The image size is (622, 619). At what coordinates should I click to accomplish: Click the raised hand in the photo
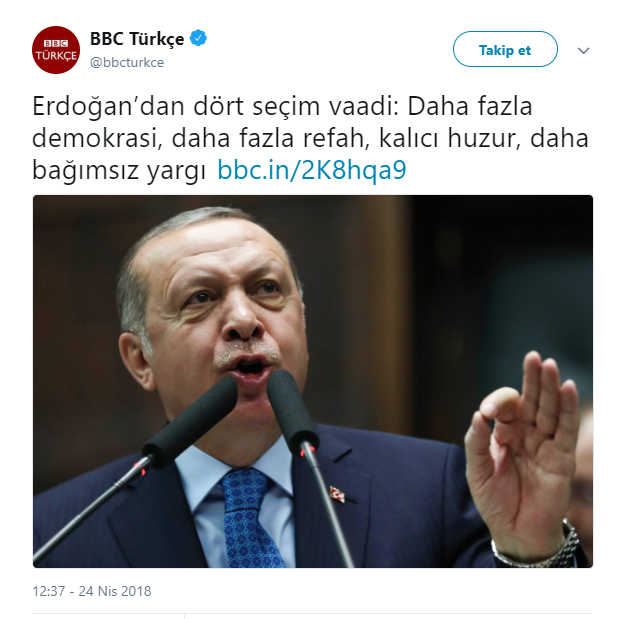pos(523,448)
